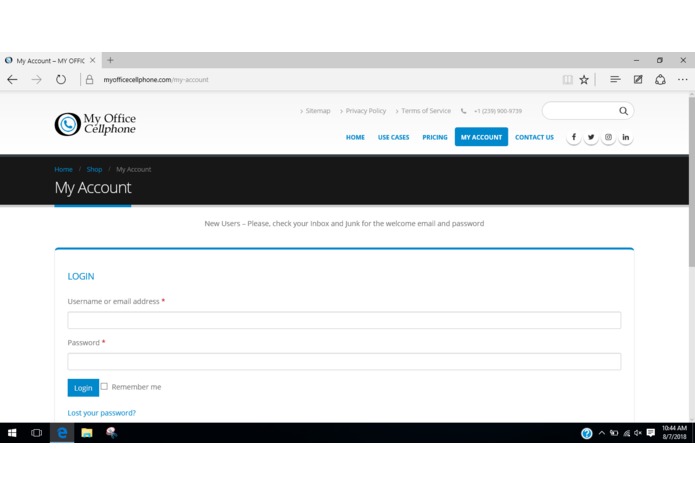Click the address bar URL

point(156,80)
